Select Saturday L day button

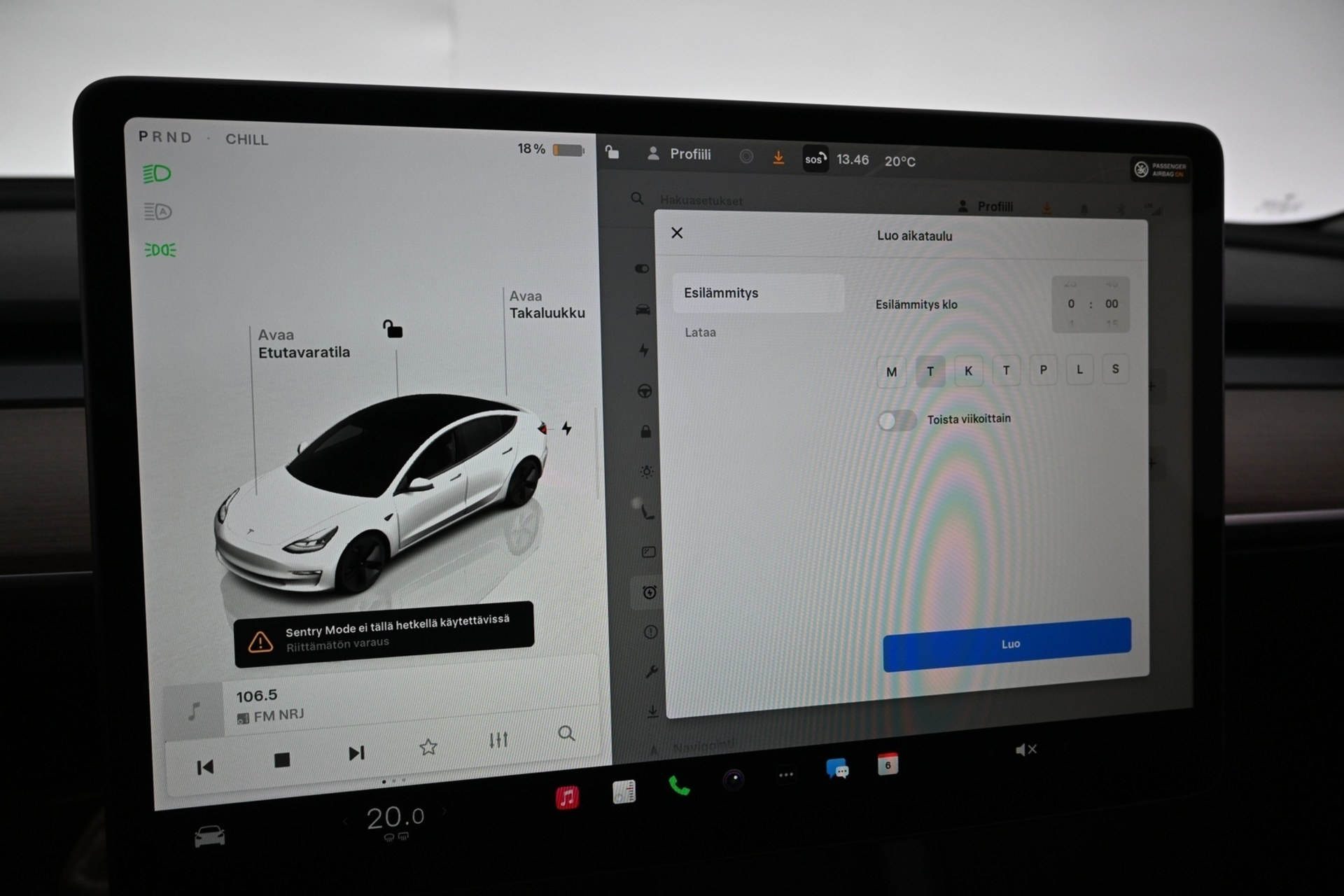(1079, 370)
